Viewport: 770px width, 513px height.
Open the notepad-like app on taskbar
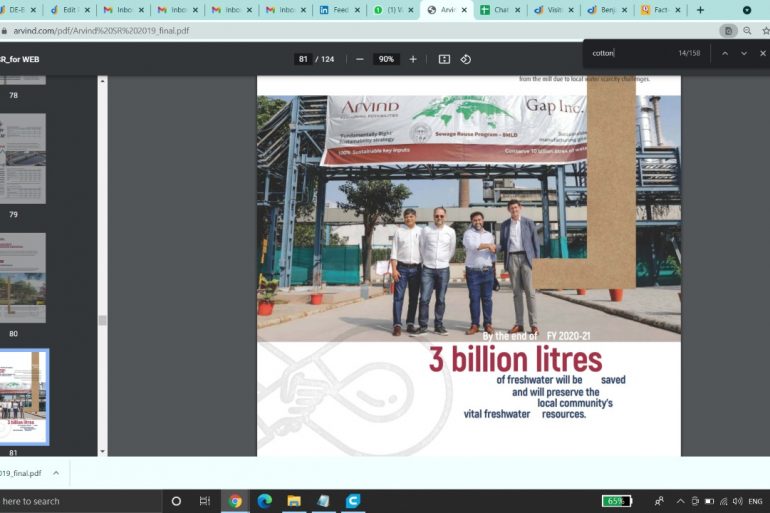coord(323,501)
